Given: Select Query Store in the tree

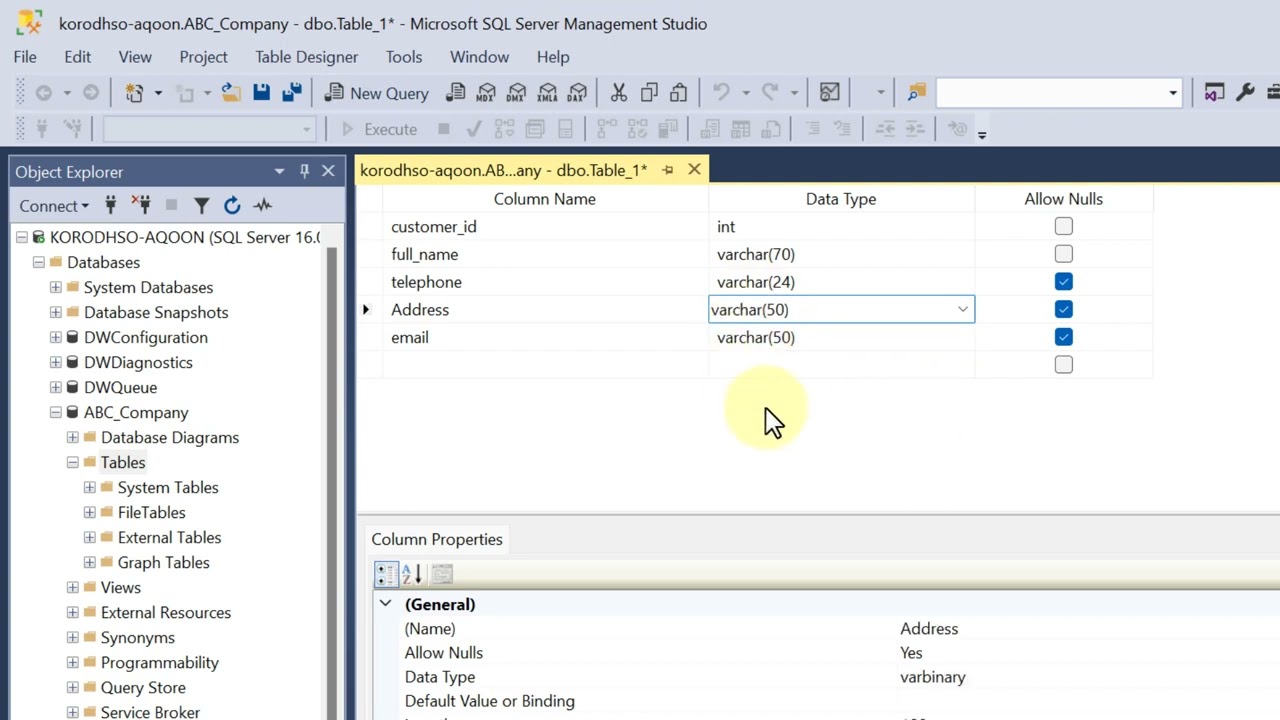Looking at the screenshot, I should 143,687.
